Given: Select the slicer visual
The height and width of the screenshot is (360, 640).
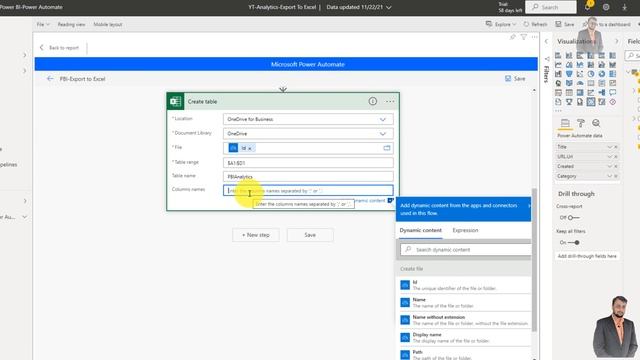Looking at the screenshot, I should coord(558,93).
